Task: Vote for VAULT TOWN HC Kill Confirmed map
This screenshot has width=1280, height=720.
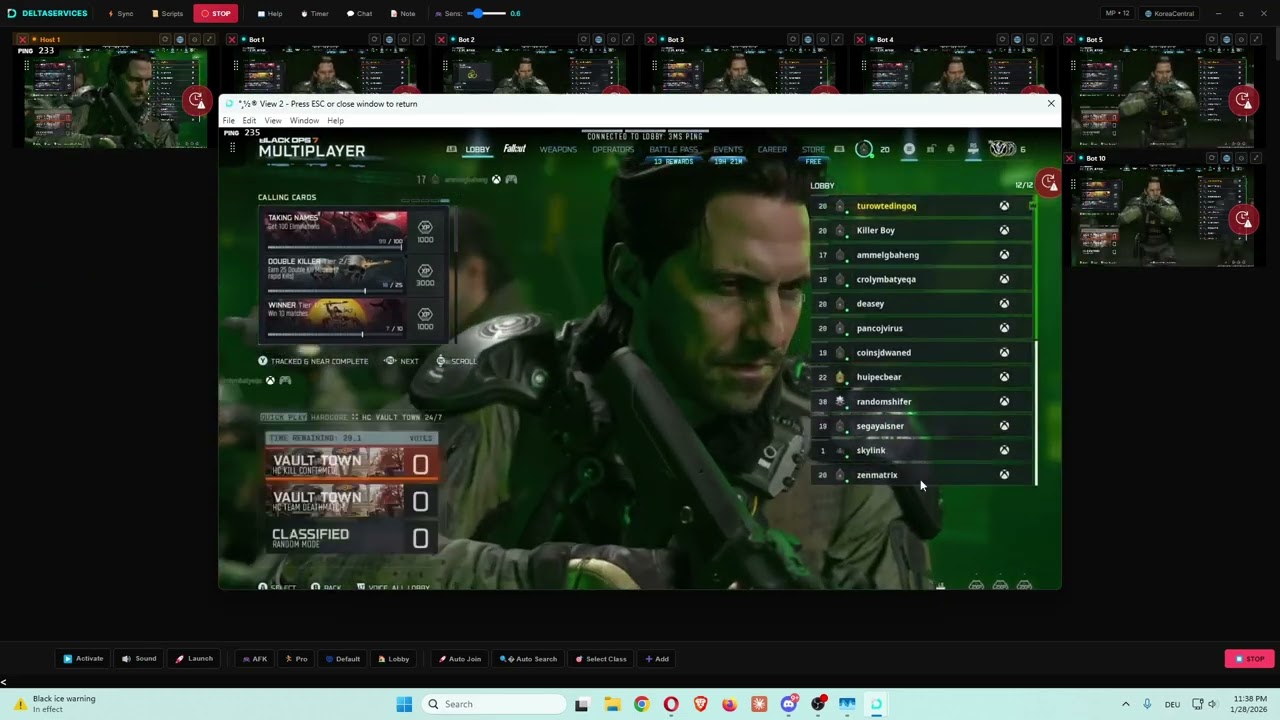Action: (x=351, y=464)
